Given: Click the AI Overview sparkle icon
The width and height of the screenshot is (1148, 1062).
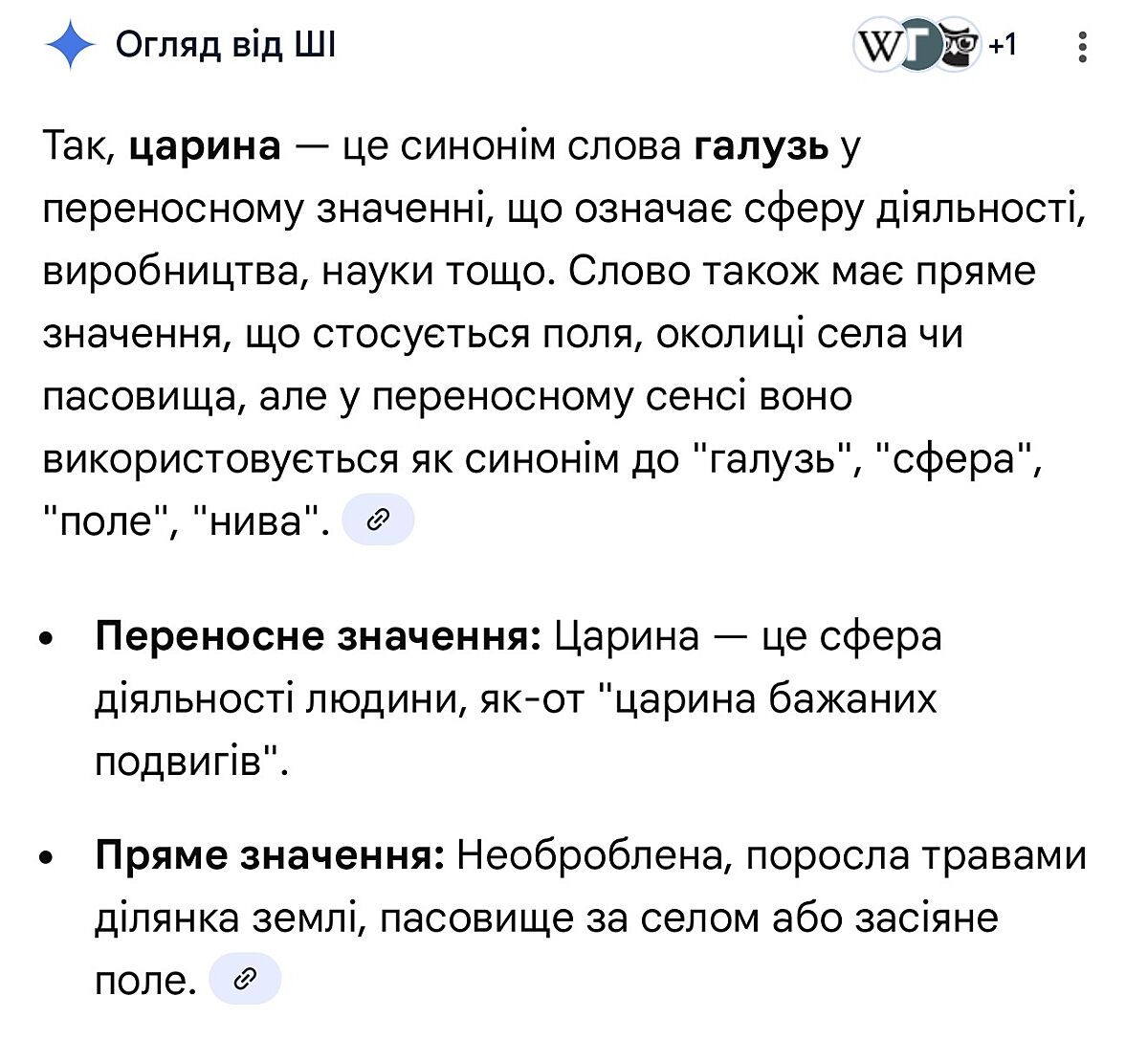Looking at the screenshot, I should [x=70, y=46].
